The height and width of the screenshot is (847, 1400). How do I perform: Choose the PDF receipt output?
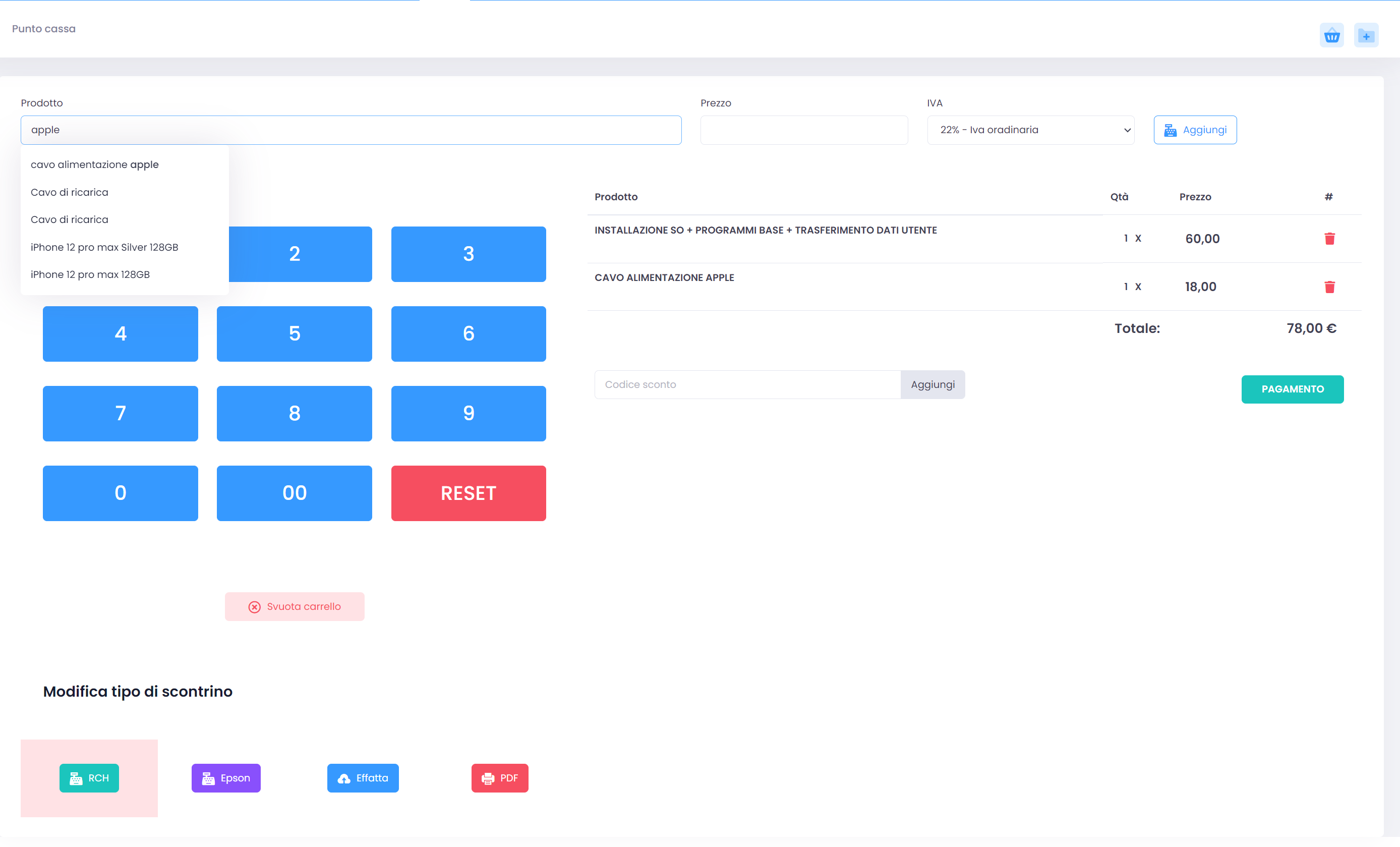coord(499,778)
